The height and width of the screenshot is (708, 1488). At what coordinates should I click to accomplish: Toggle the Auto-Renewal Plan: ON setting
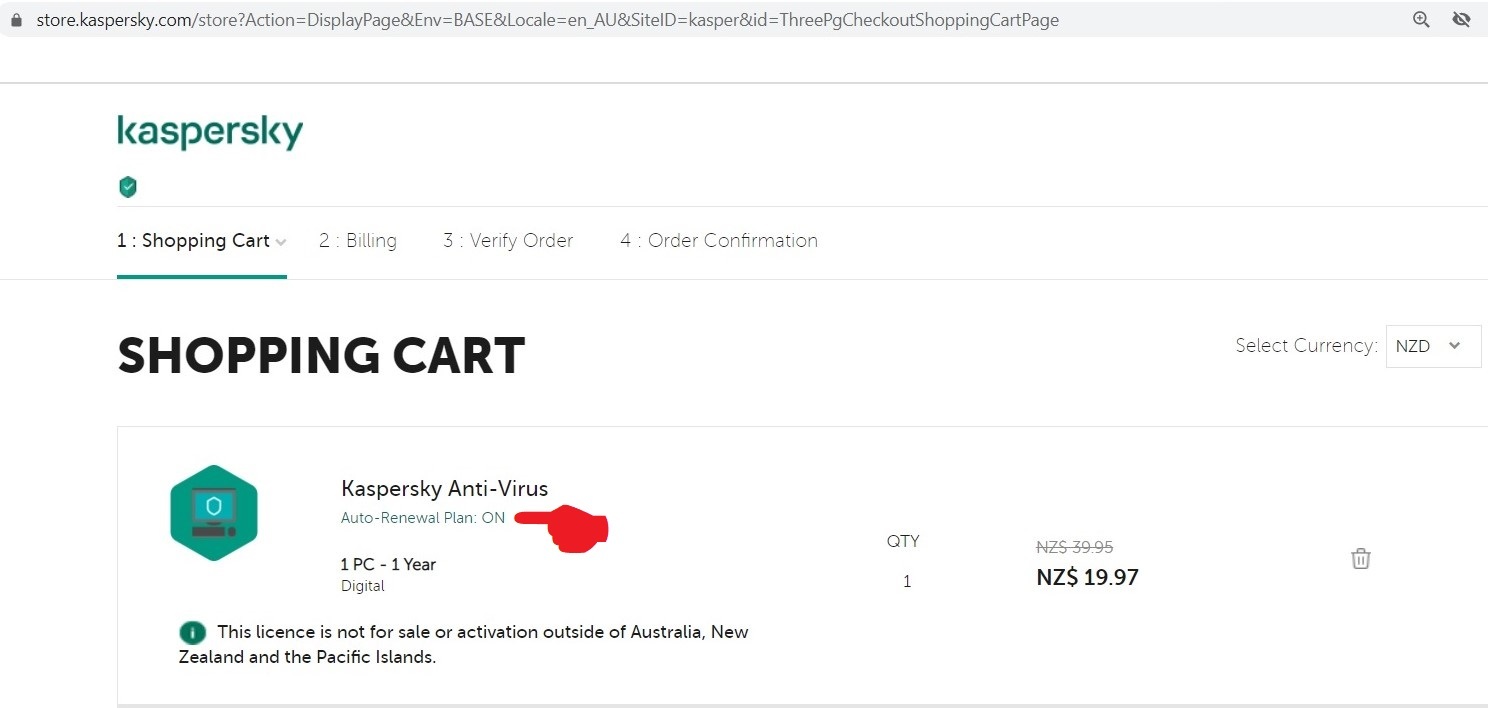pyautogui.click(x=422, y=518)
